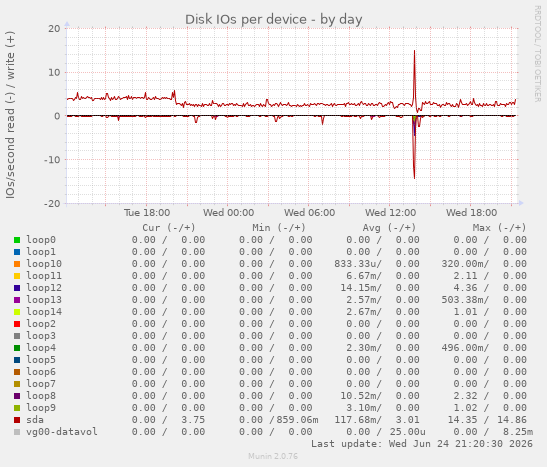The image size is (547, 467).
Task: Select the loop10 legend label
Action: (x=44, y=264)
